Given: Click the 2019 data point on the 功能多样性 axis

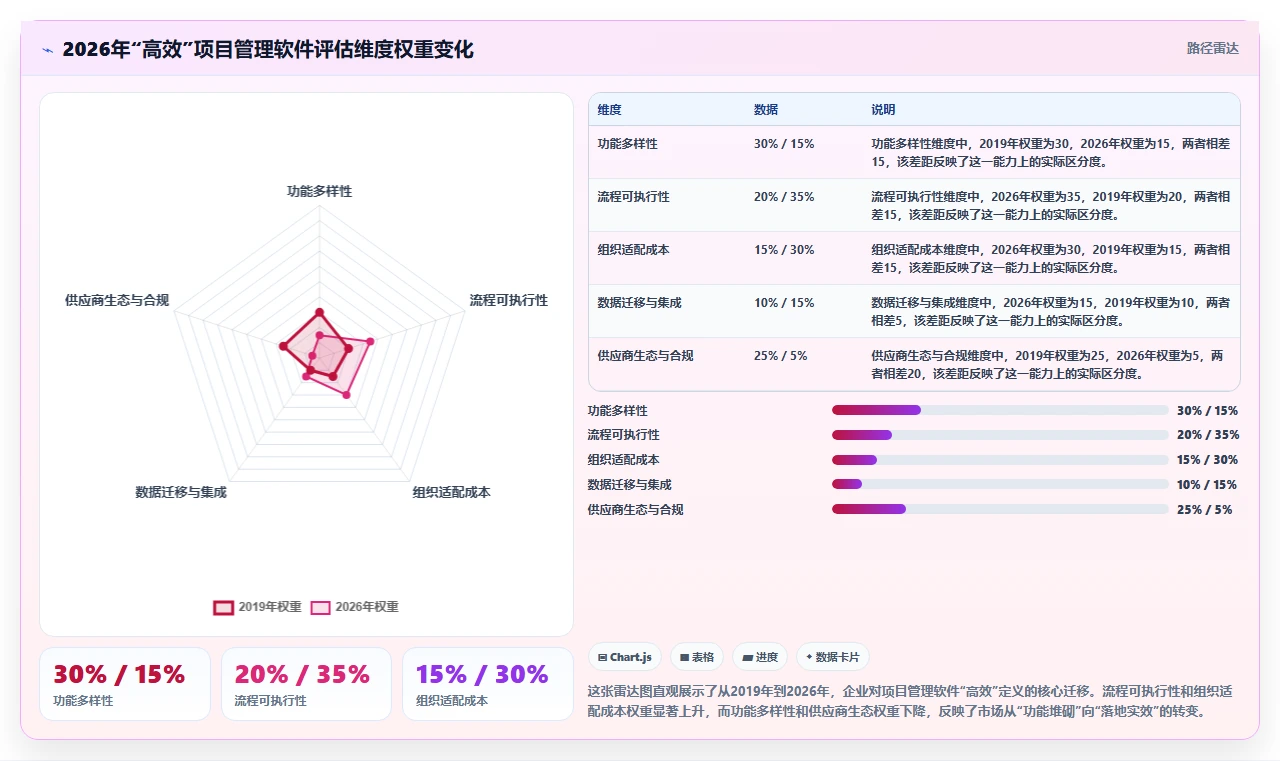Looking at the screenshot, I should click(319, 313).
